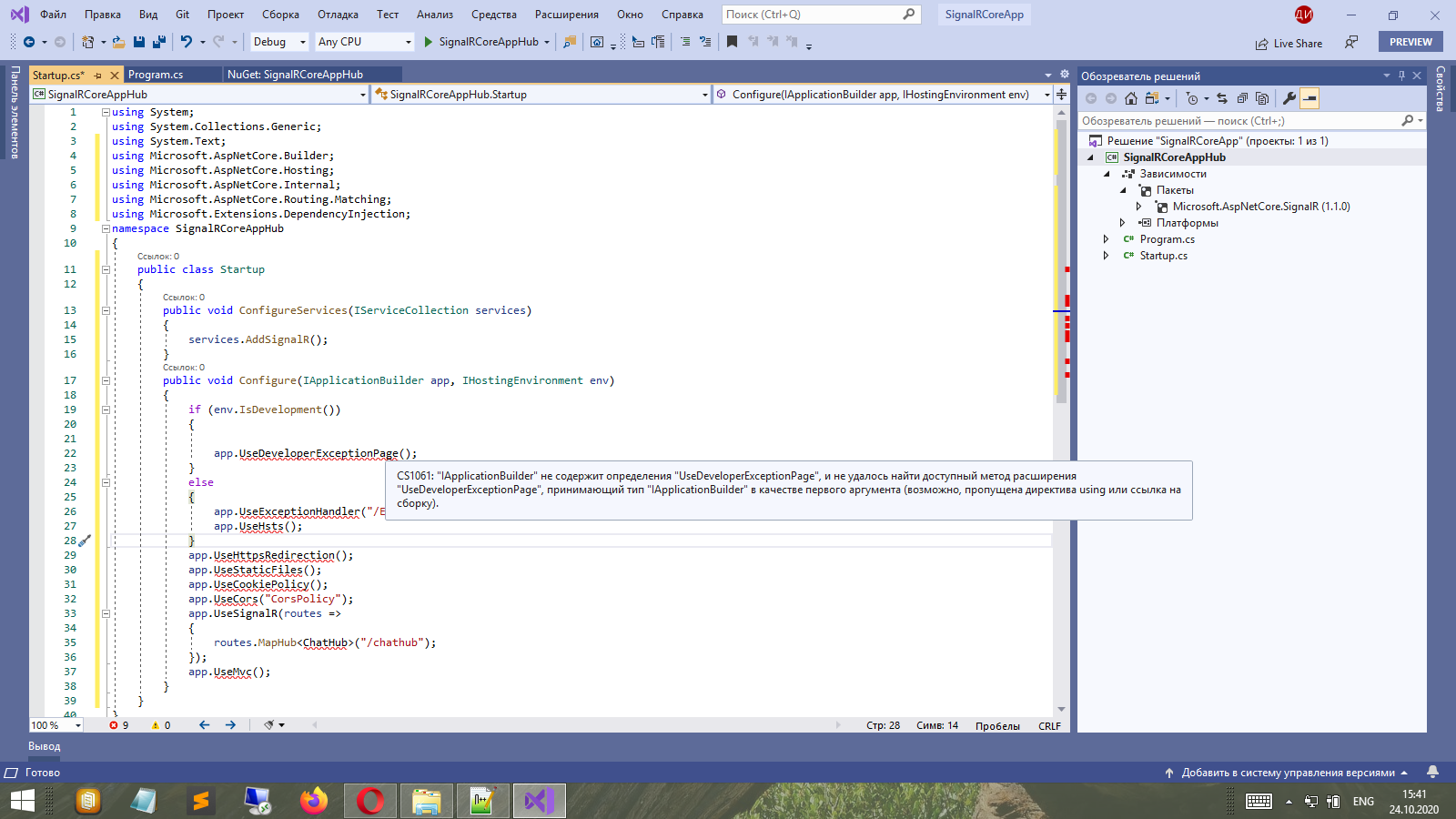The height and width of the screenshot is (819, 1456).
Task: Collapse the namespace SignalRCoreAppHub outlining box
Action: point(106,228)
